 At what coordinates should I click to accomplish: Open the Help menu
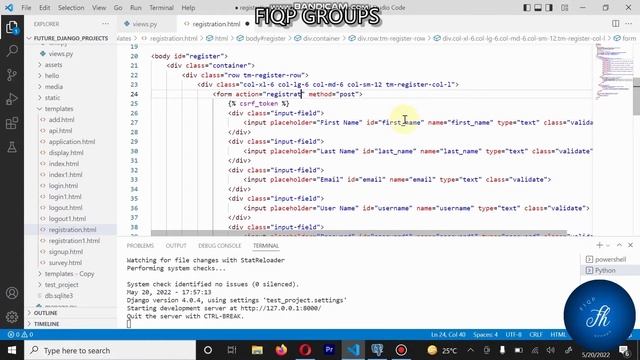(x=188, y=8)
